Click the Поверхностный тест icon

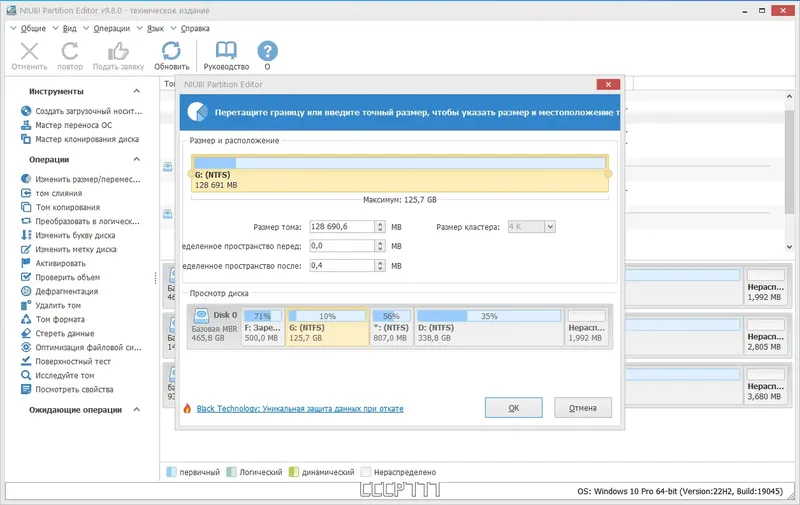point(26,361)
